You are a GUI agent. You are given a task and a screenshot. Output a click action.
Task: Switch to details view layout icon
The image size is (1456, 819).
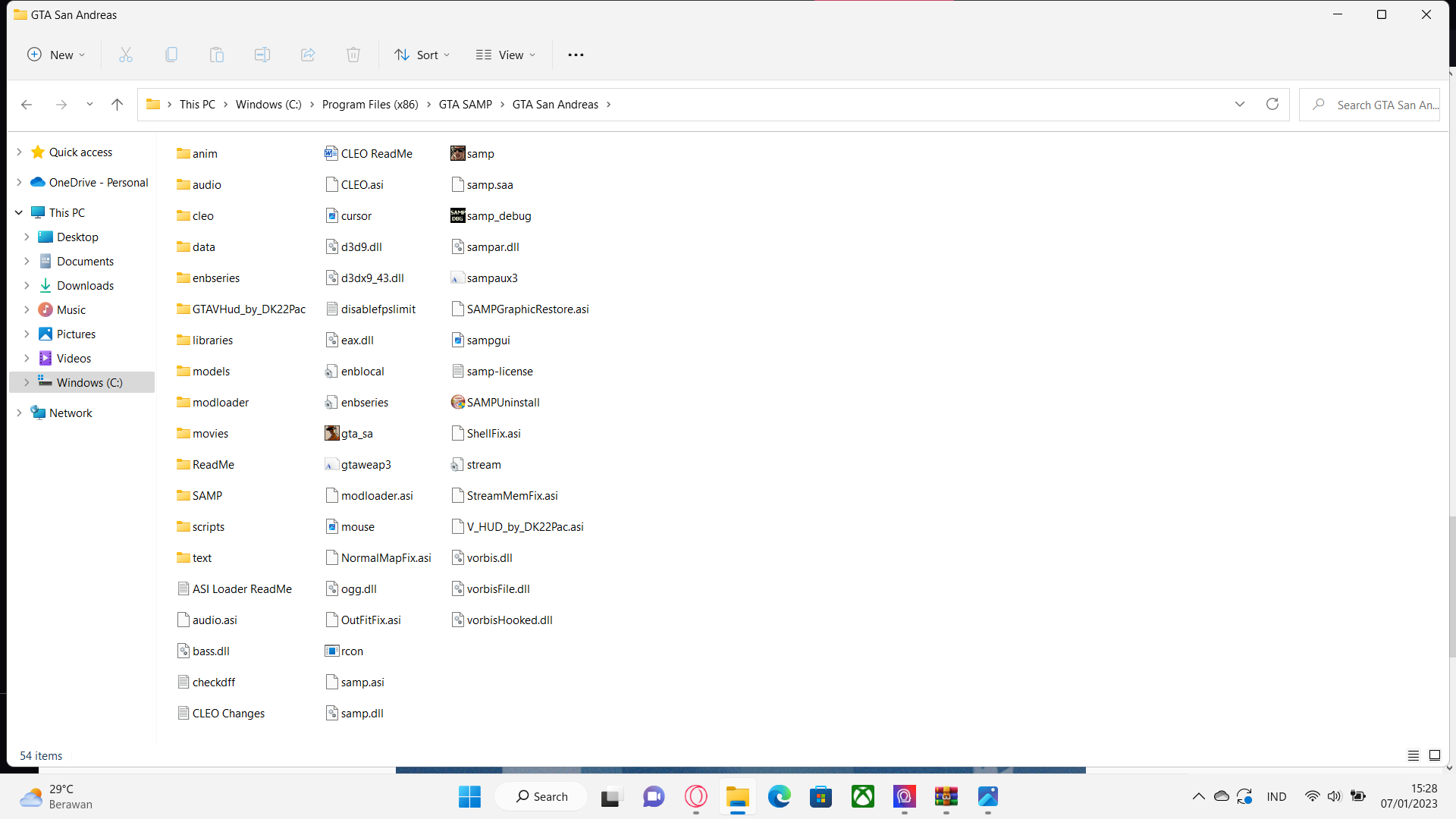tap(1414, 755)
